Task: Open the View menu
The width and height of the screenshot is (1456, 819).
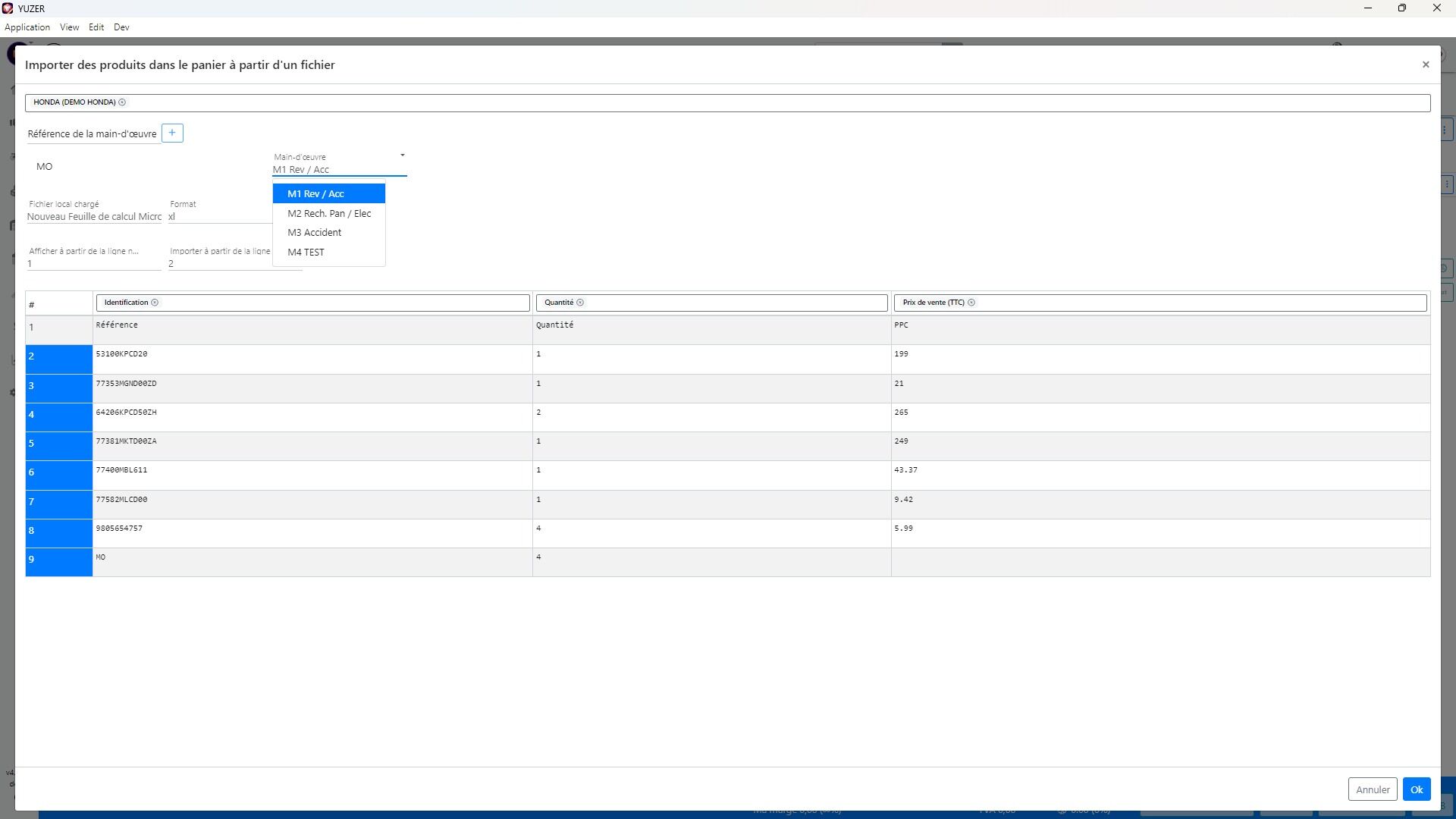Action: tap(69, 27)
